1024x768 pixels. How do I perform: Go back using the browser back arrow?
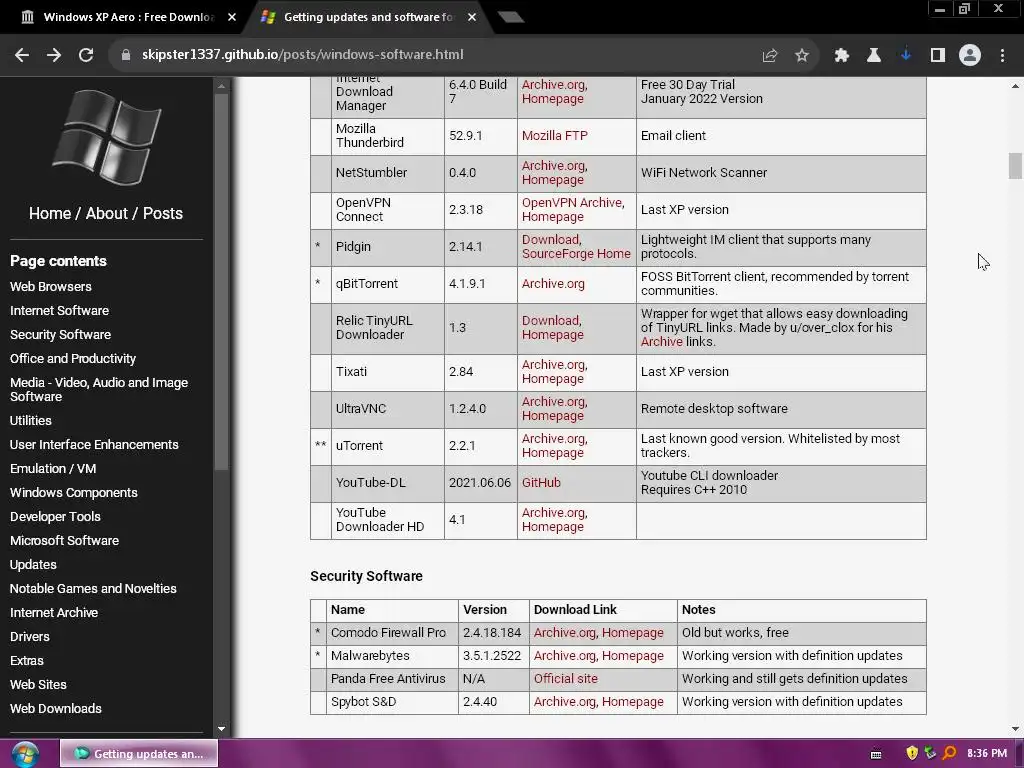click(22, 55)
